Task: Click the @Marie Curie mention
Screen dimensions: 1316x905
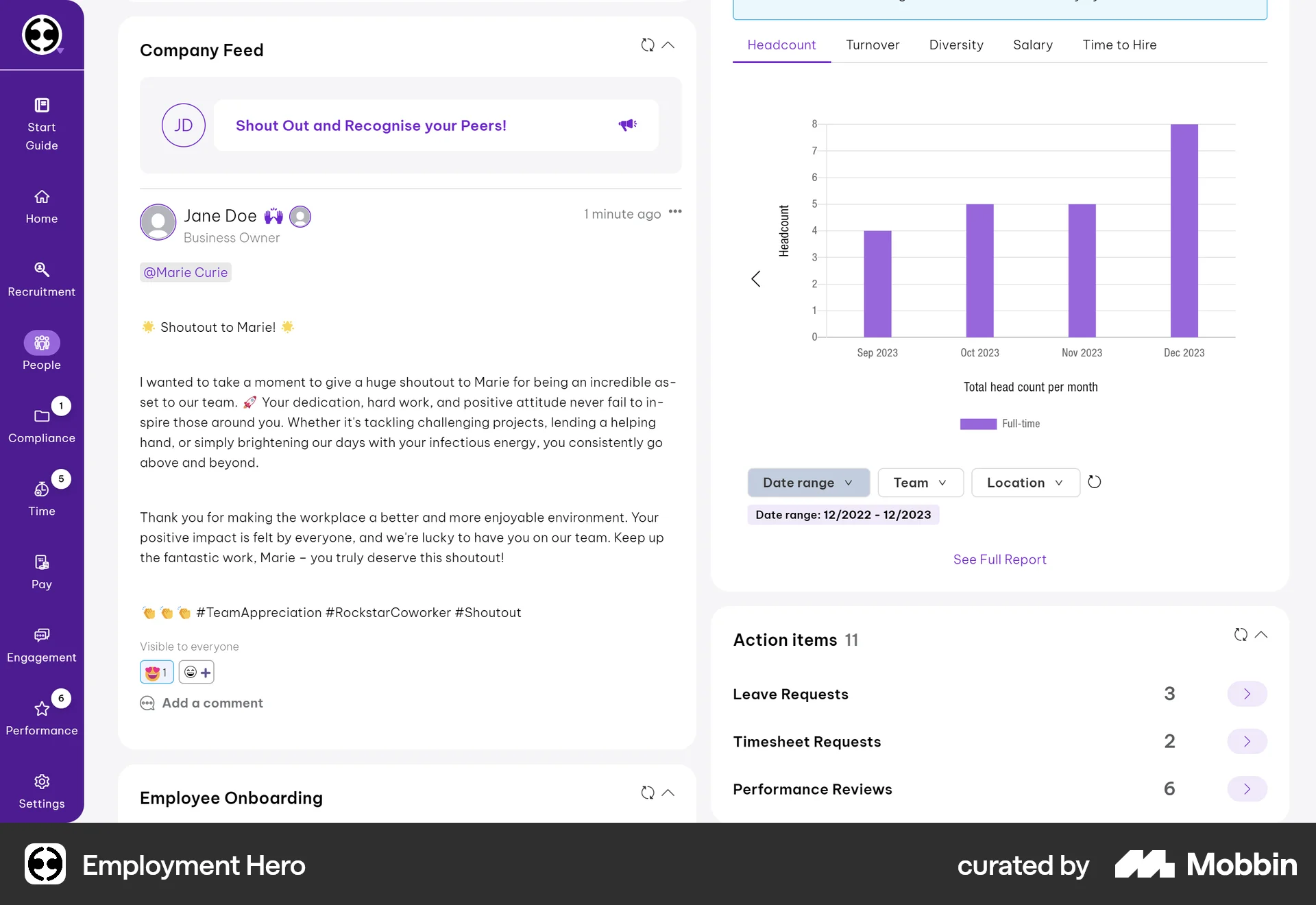Action: coord(185,271)
